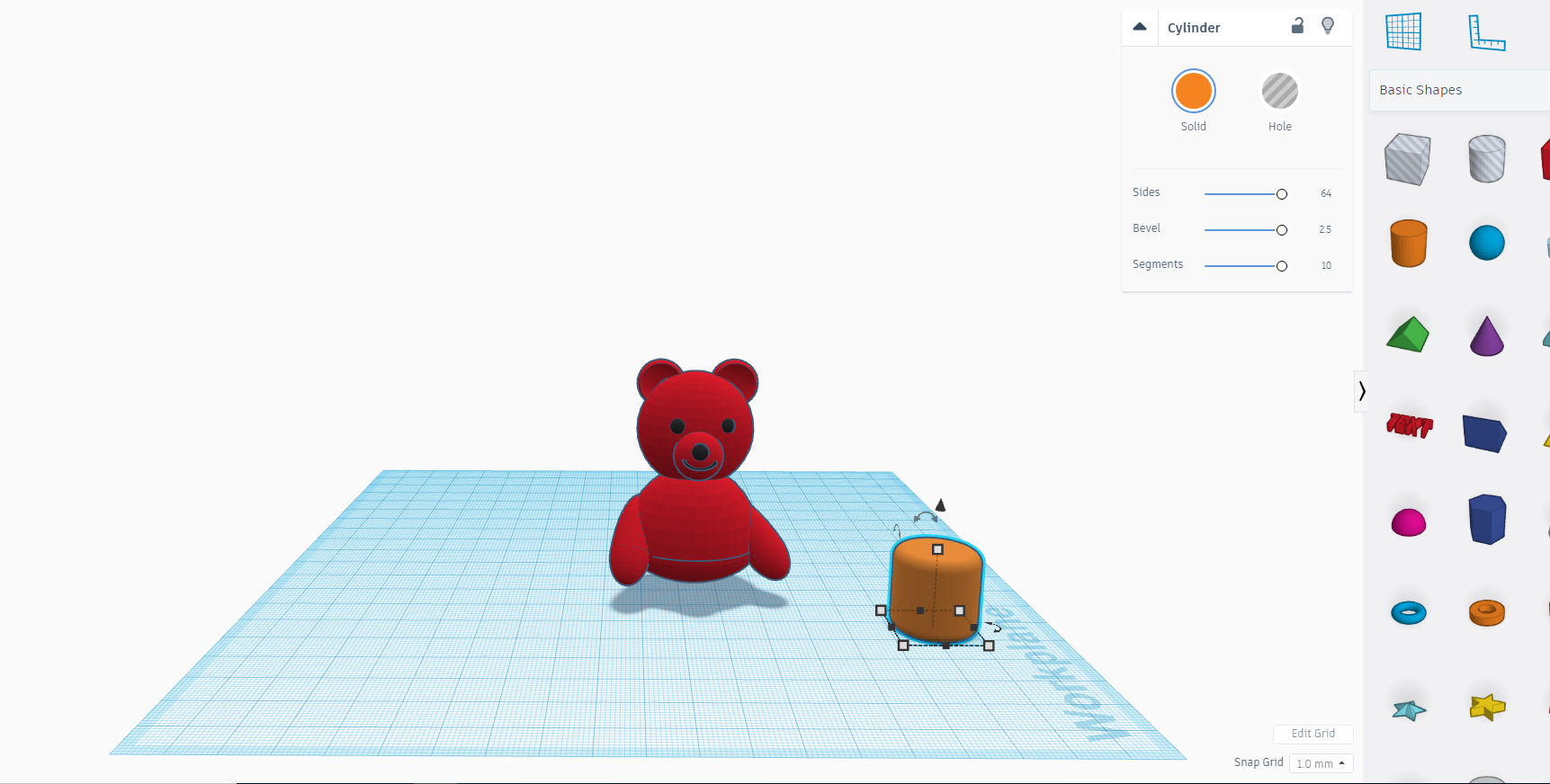The width and height of the screenshot is (1550, 784).
Task: Add the magenta Half Sphere shape
Action: coord(1409,522)
